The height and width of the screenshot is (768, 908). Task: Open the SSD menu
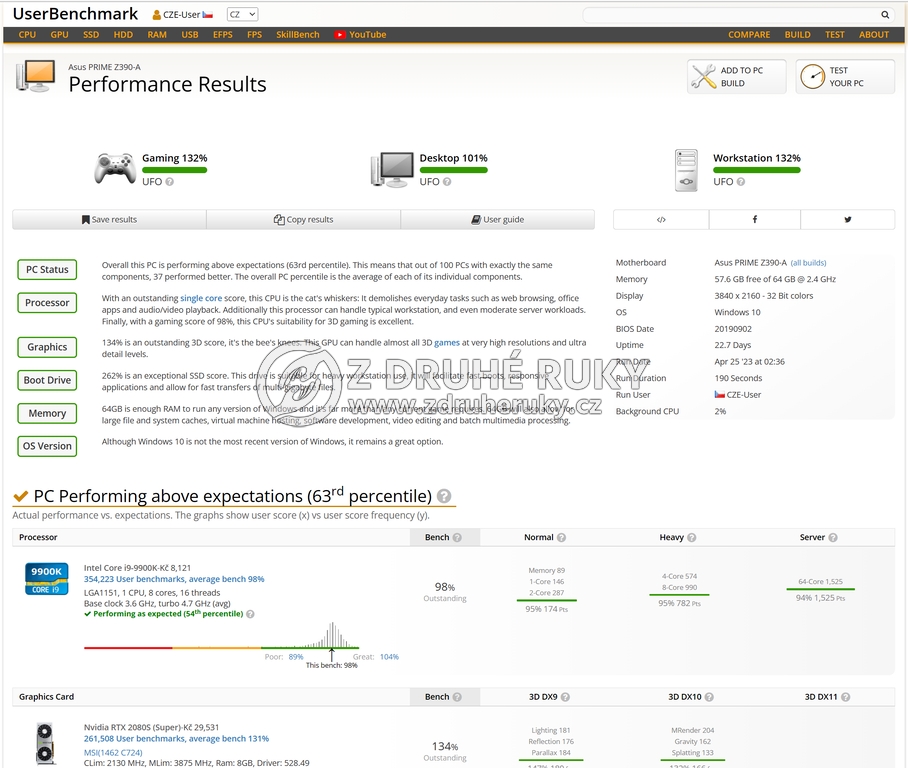[91, 35]
